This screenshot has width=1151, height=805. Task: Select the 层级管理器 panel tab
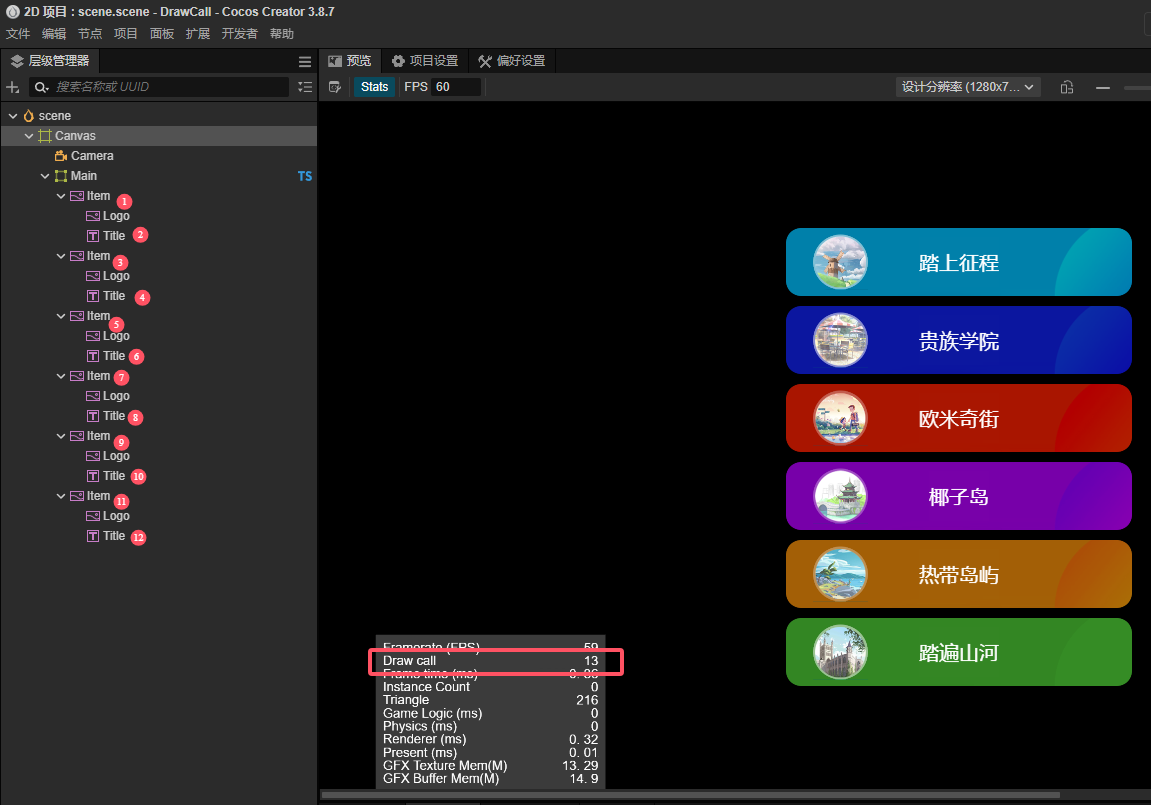[50, 61]
